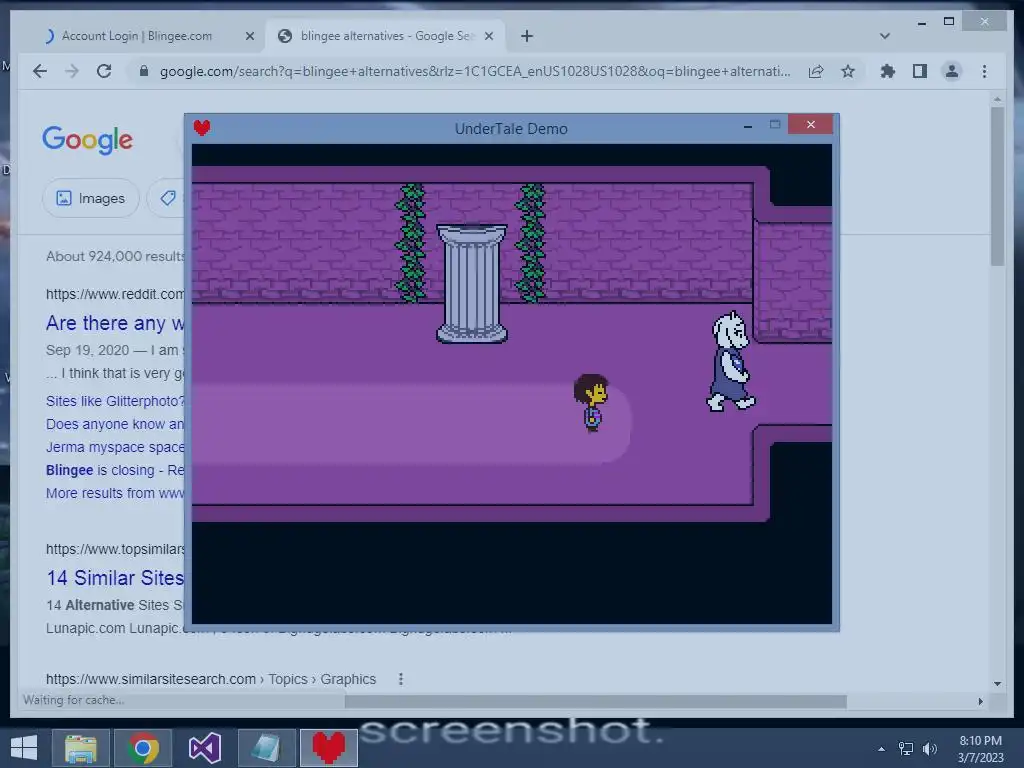
Task: Open the three-dot menu beside Graphics result
Action: pos(400,679)
